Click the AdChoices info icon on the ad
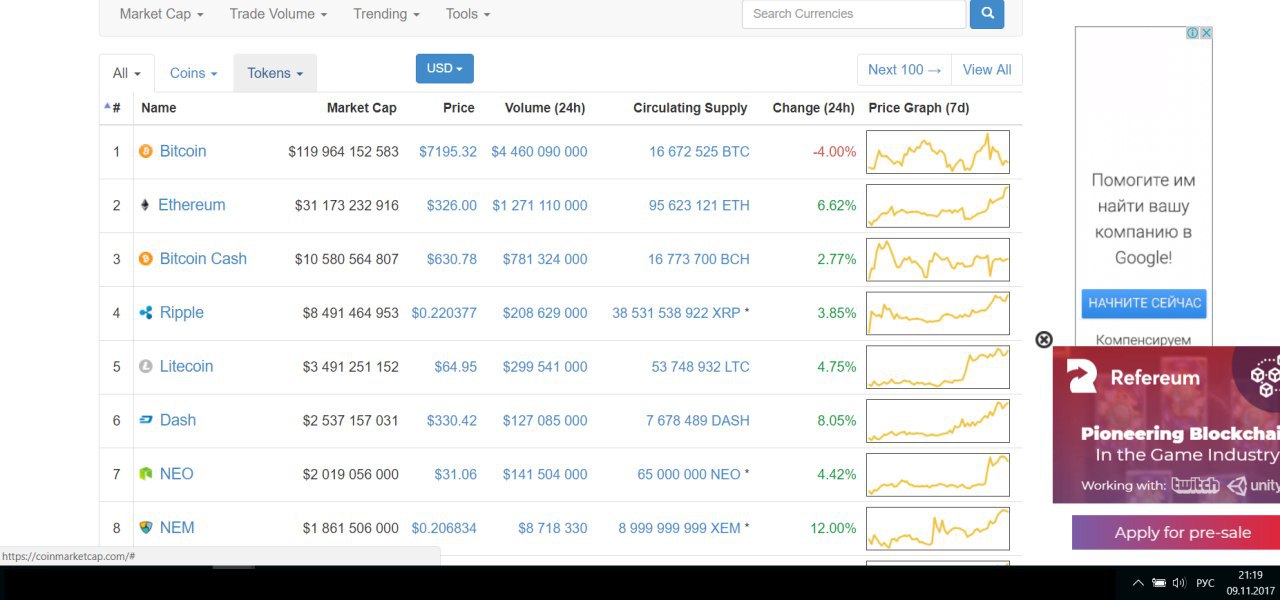 click(x=1193, y=33)
